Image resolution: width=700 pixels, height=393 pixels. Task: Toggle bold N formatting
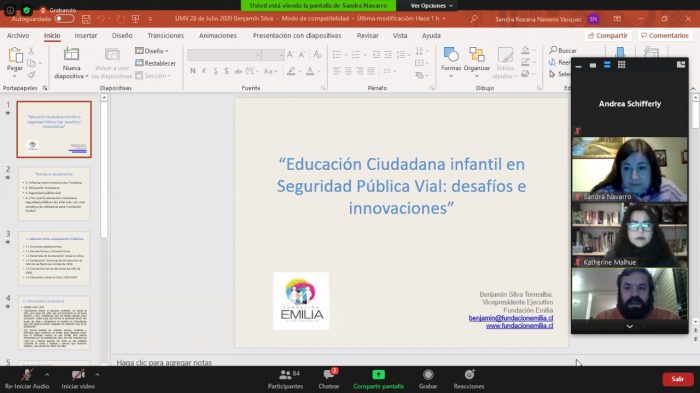pyautogui.click(x=193, y=71)
